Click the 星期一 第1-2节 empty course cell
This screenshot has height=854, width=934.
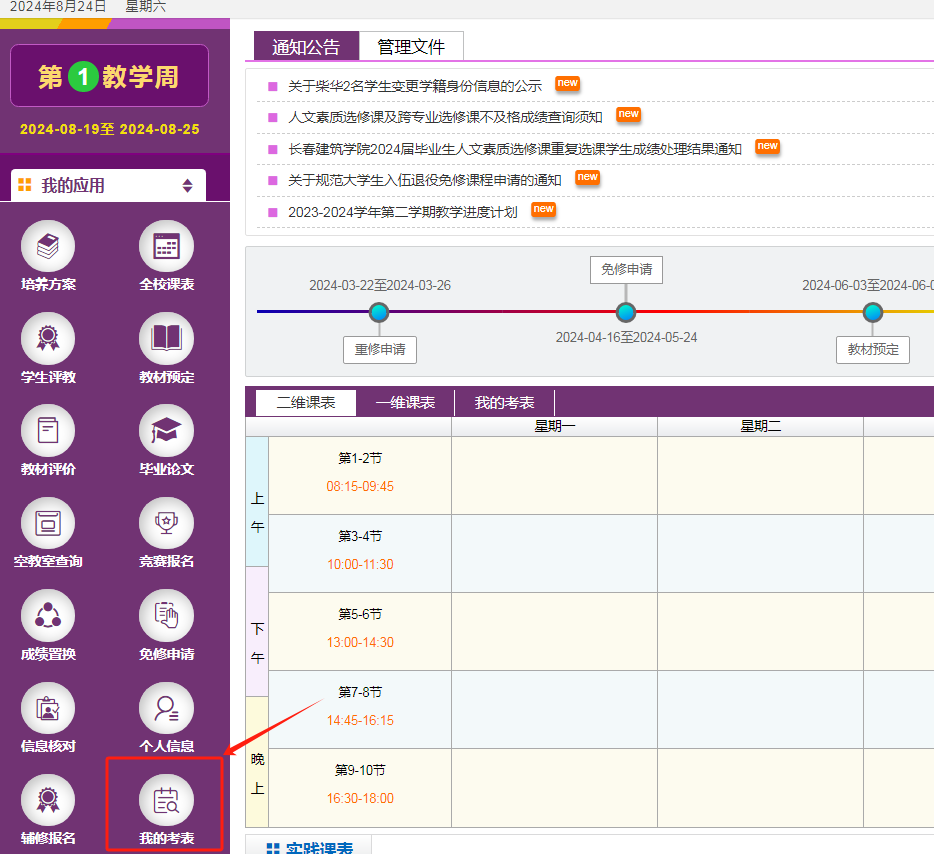coord(555,475)
